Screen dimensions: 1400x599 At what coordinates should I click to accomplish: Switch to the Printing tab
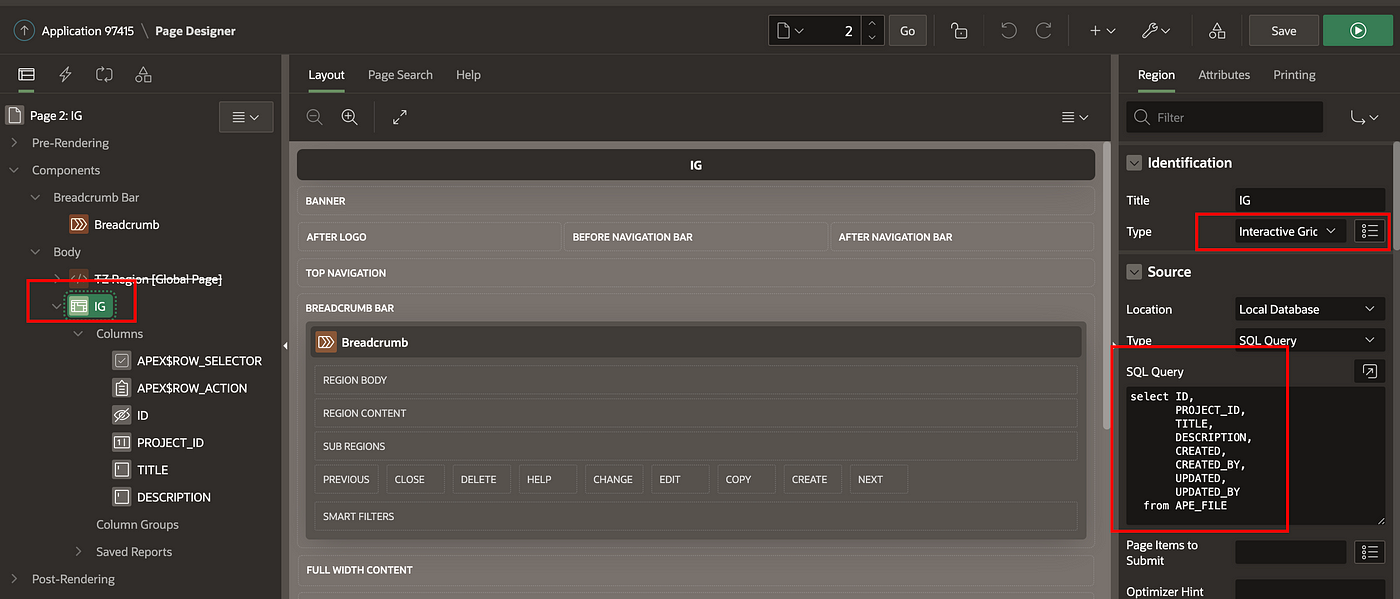point(1294,75)
